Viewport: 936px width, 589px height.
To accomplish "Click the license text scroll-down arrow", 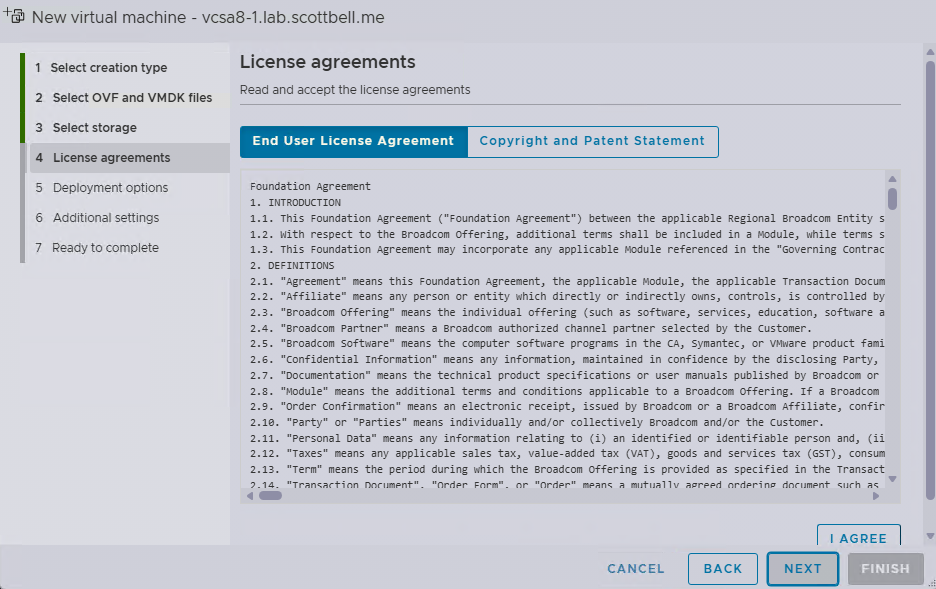I will (x=892, y=479).
